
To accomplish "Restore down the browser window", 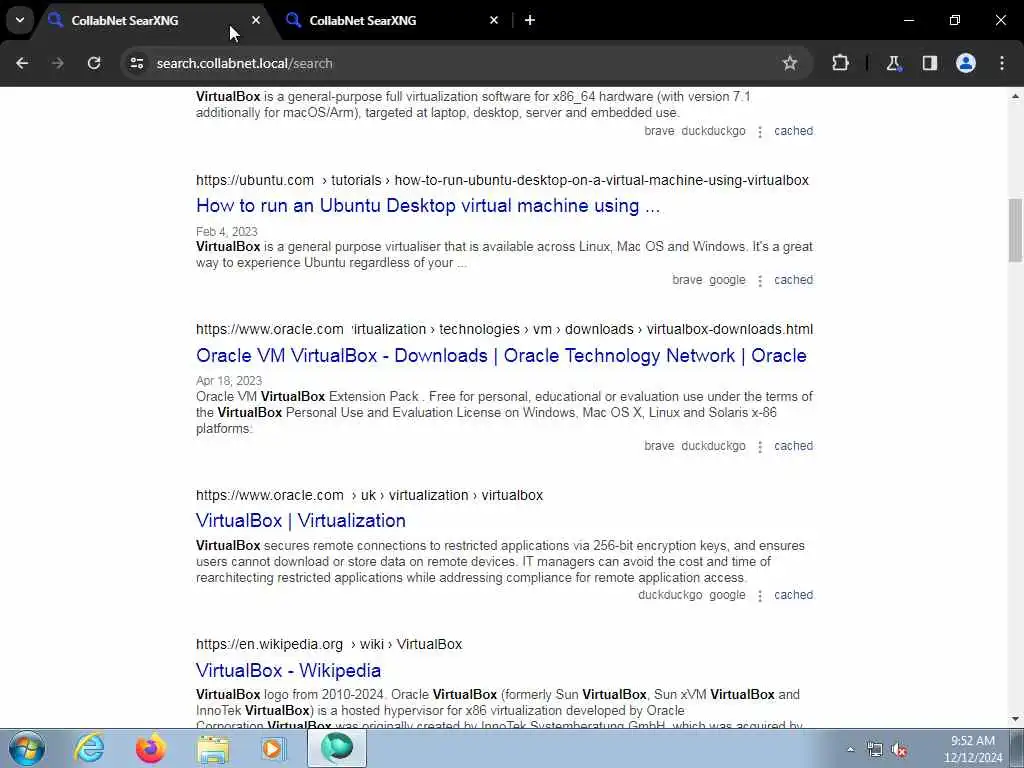I will [955, 20].
